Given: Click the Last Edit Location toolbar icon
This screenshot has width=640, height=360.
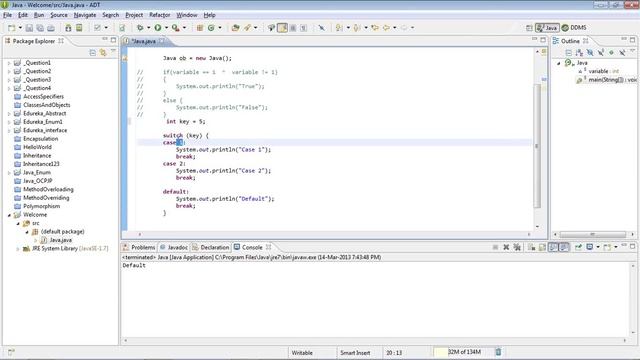Looking at the screenshot, I should click(375, 28).
